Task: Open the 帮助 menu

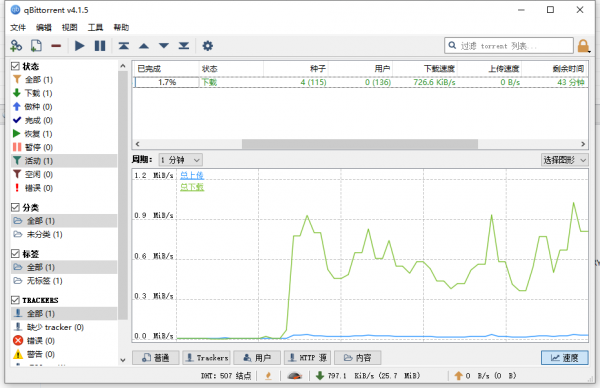Action: tap(121, 27)
